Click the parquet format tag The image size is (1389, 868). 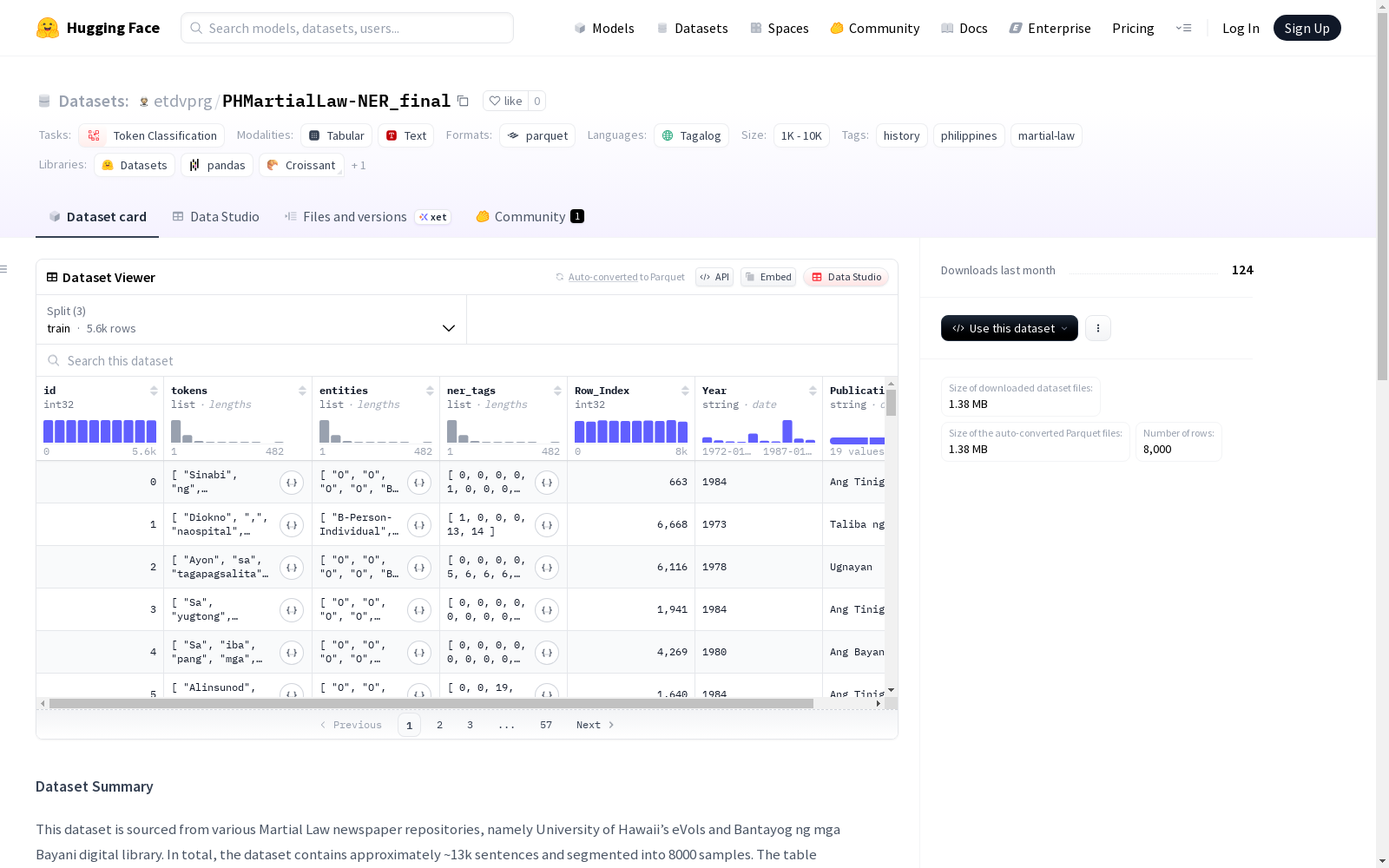coord(537,135)
